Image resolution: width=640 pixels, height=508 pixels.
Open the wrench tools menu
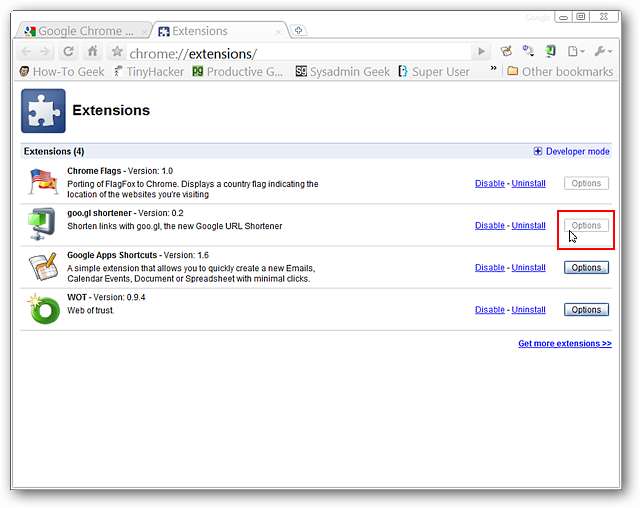click(x=602, y=52)
